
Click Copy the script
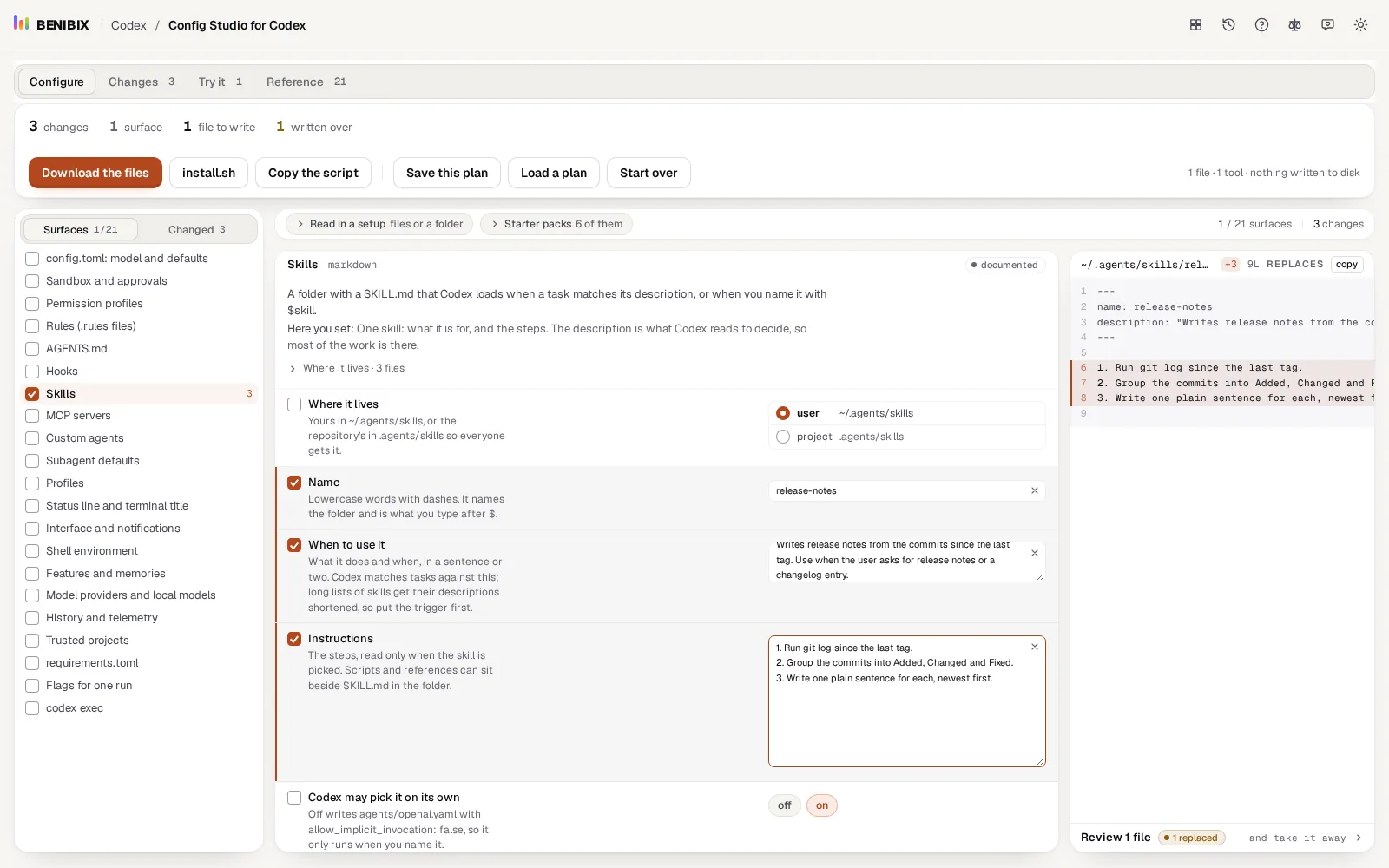313,173
